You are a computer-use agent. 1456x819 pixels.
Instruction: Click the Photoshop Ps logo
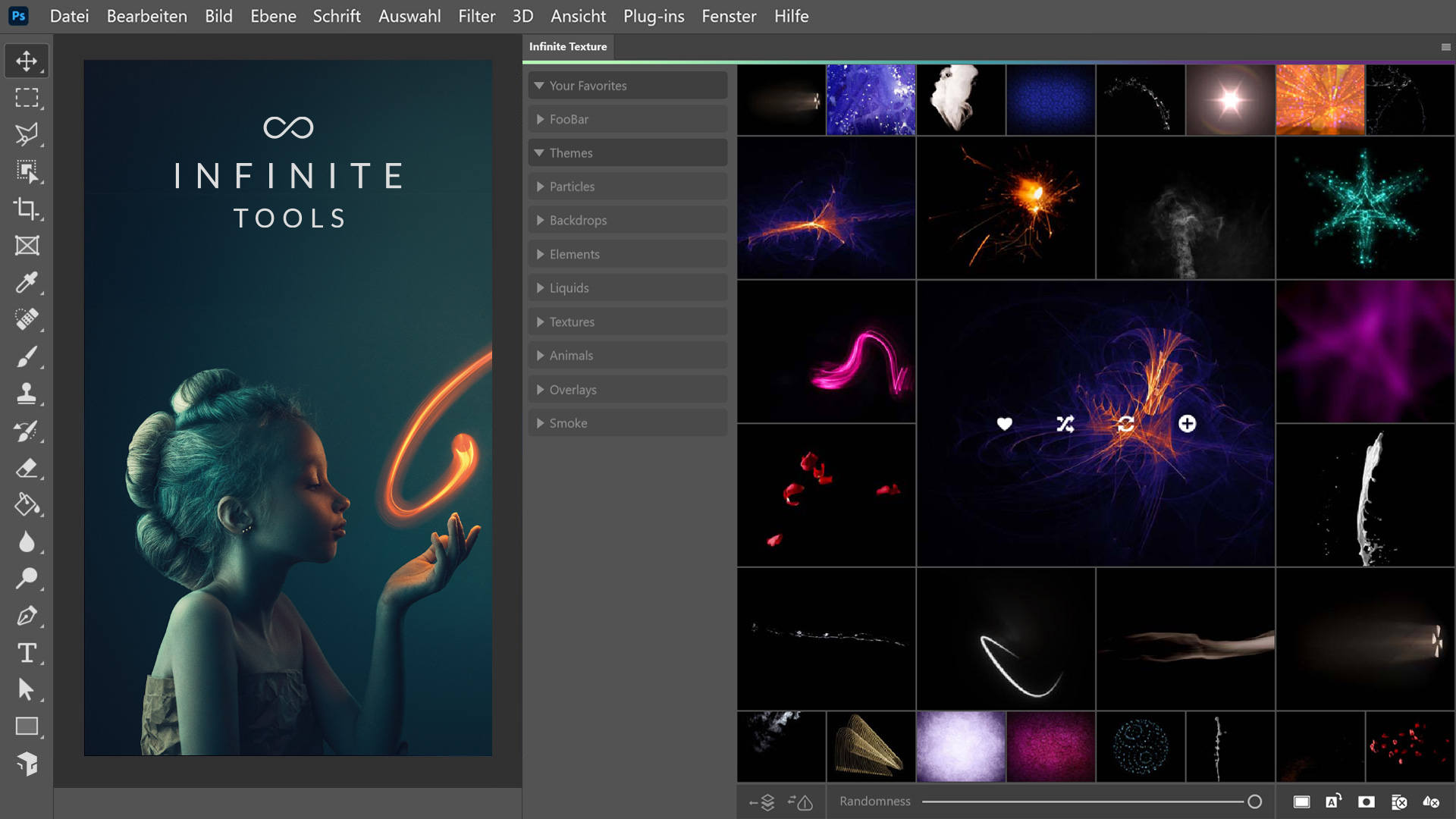click(19, 16)
